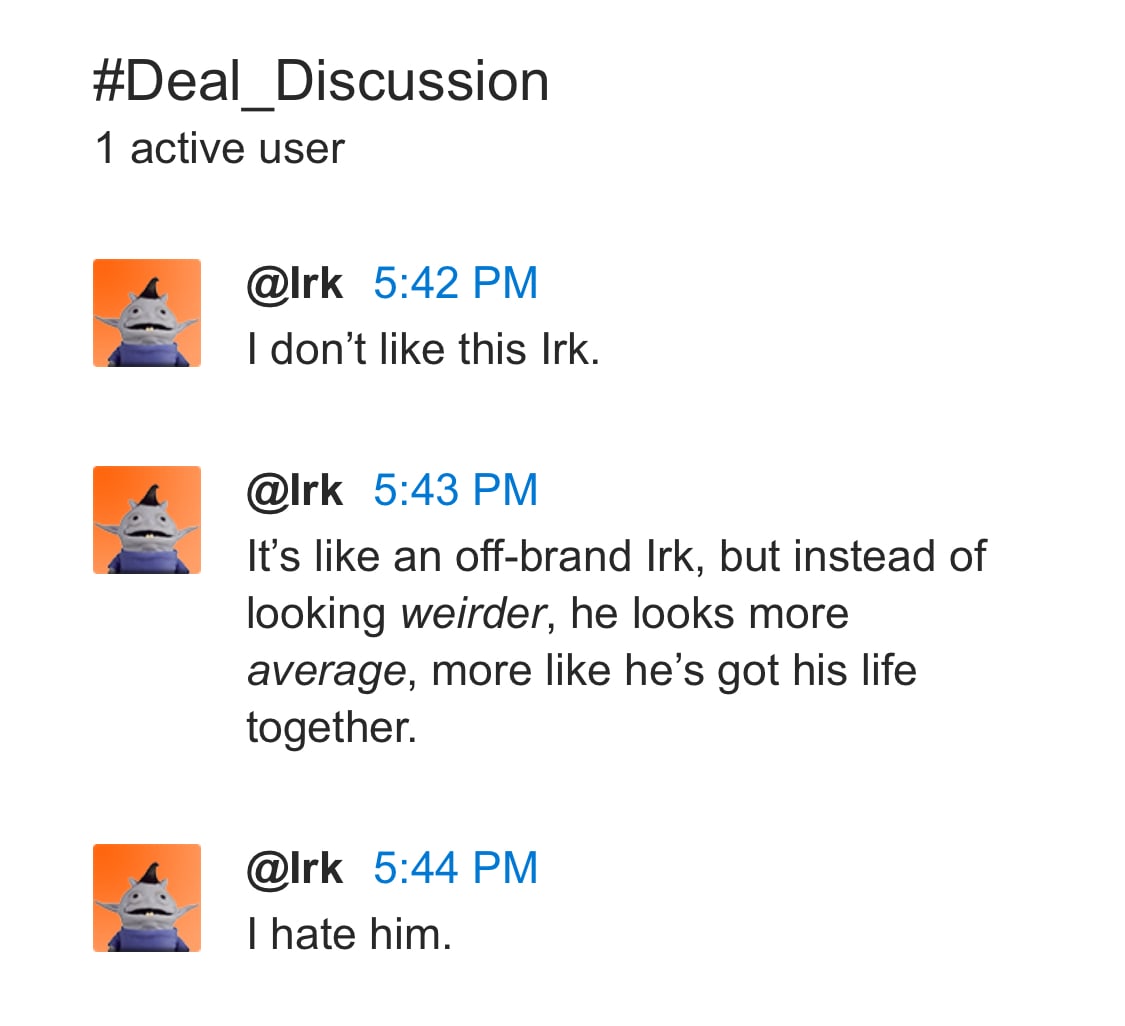
Task: Click the @Irk username on the 5:42 PM message
Action: (x=294, y=284)
